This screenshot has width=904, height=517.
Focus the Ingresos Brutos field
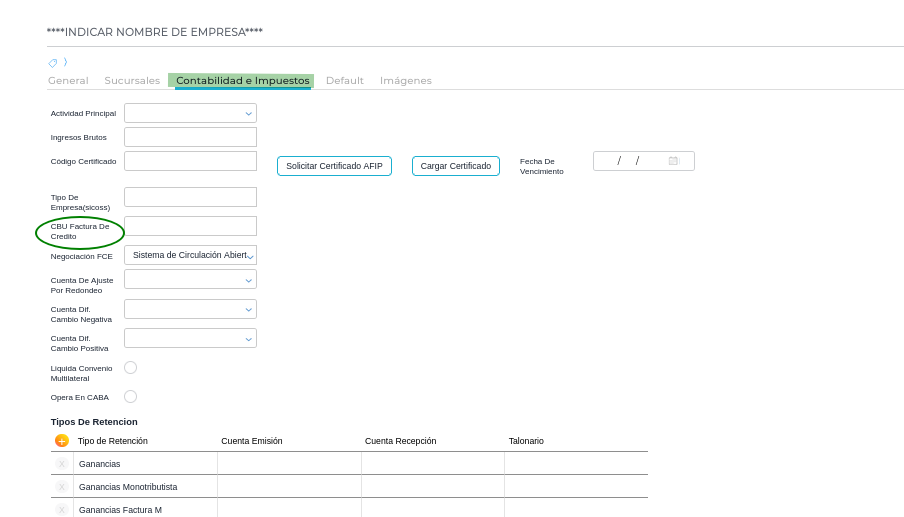click(x=190, y=137)
